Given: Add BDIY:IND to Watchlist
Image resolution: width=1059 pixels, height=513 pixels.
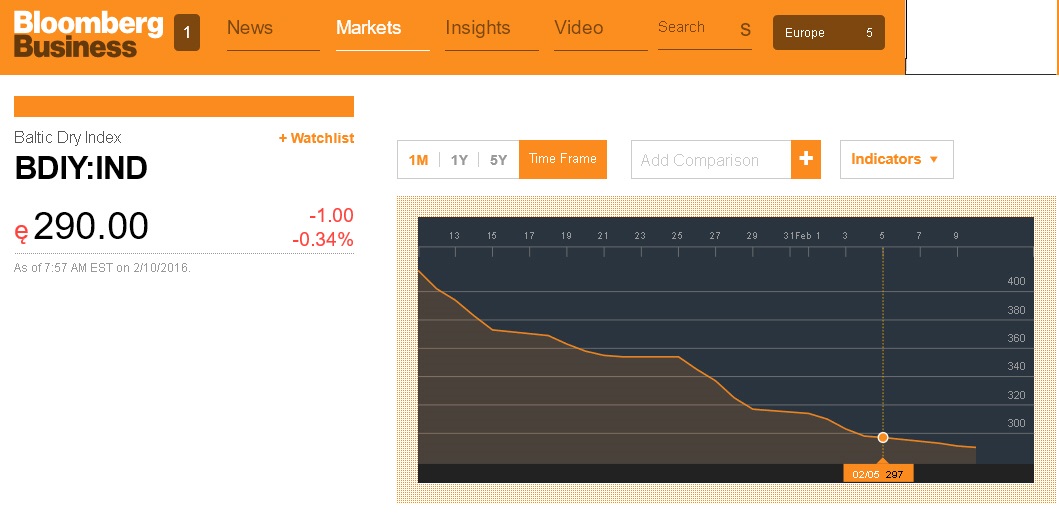Looking at the screenshot, I should click(x=316, y=138).
